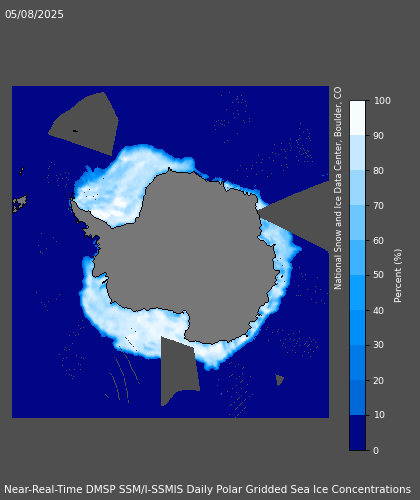Select the medium blue 40-50 percent color band

tap(357, 293)
